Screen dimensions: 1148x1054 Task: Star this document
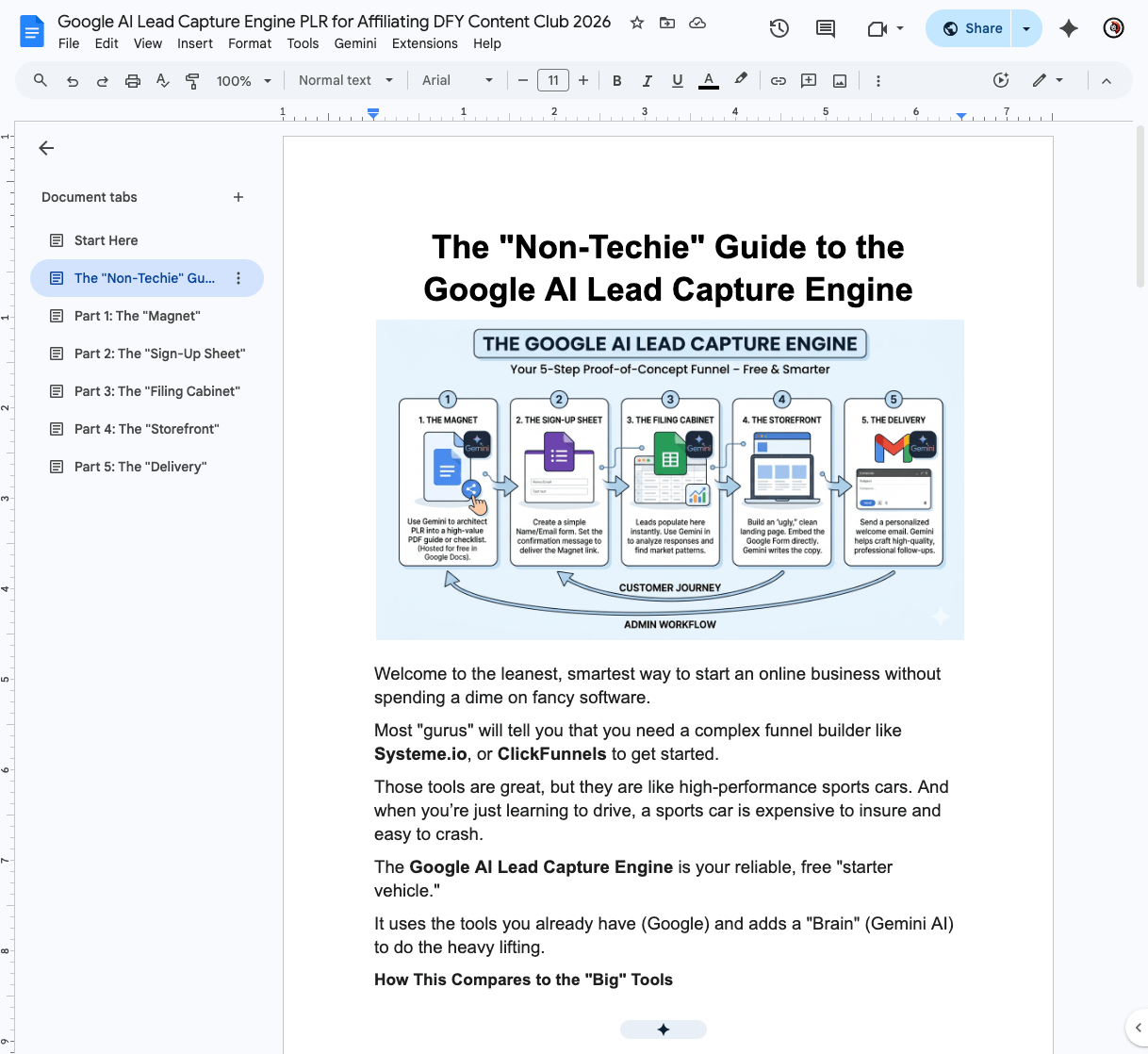(637, 23)
